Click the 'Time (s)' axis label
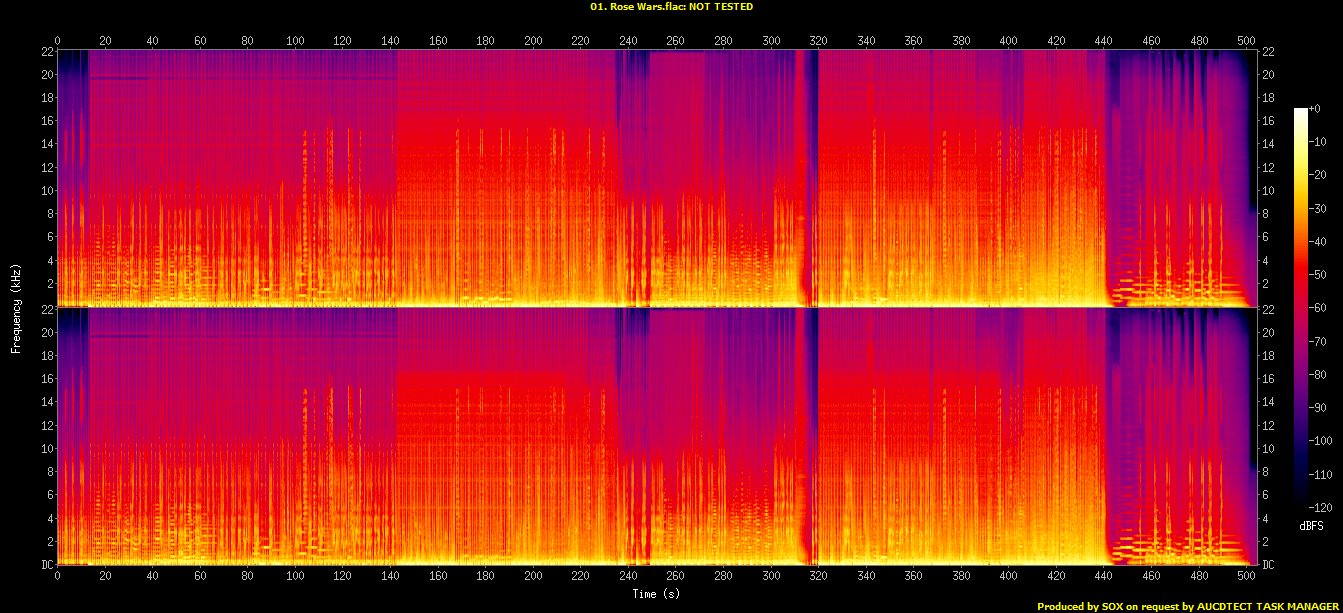The image size is (1343, 613). point(656,594)
